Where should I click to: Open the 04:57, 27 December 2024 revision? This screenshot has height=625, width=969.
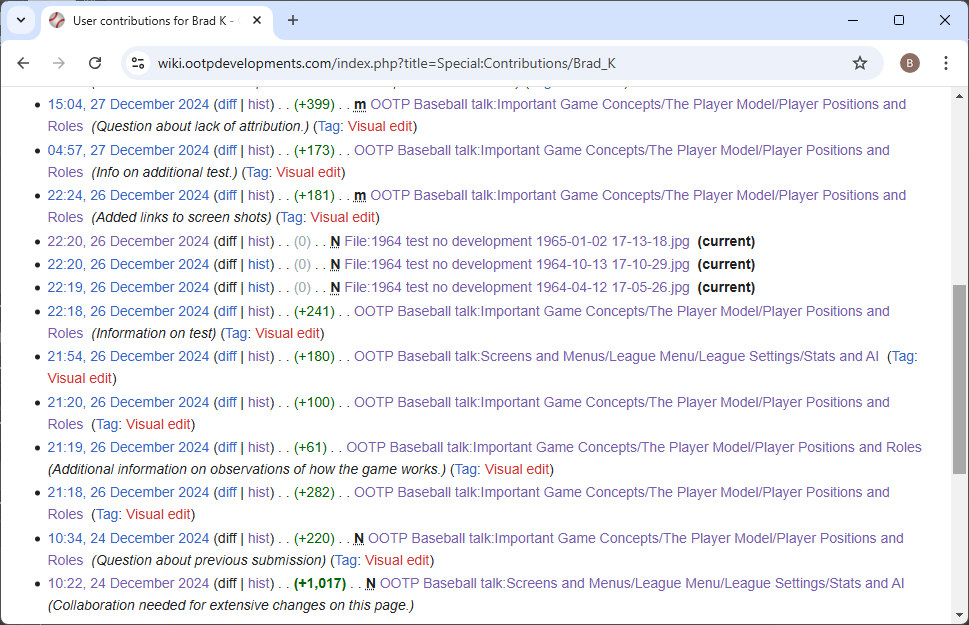click(128, 150)
